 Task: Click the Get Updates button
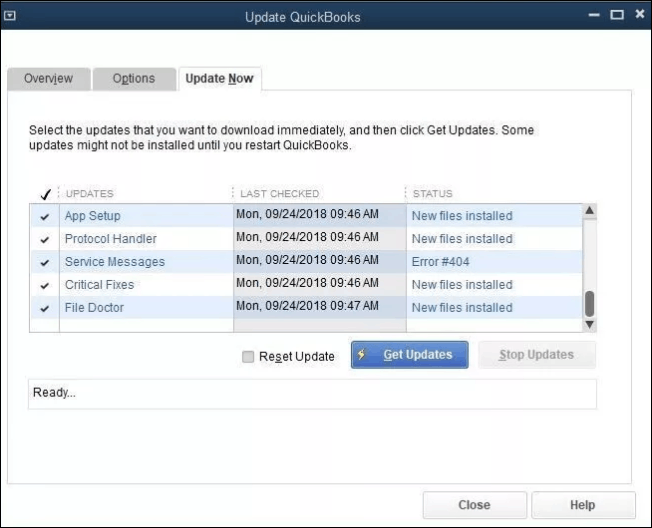point(409,355)
